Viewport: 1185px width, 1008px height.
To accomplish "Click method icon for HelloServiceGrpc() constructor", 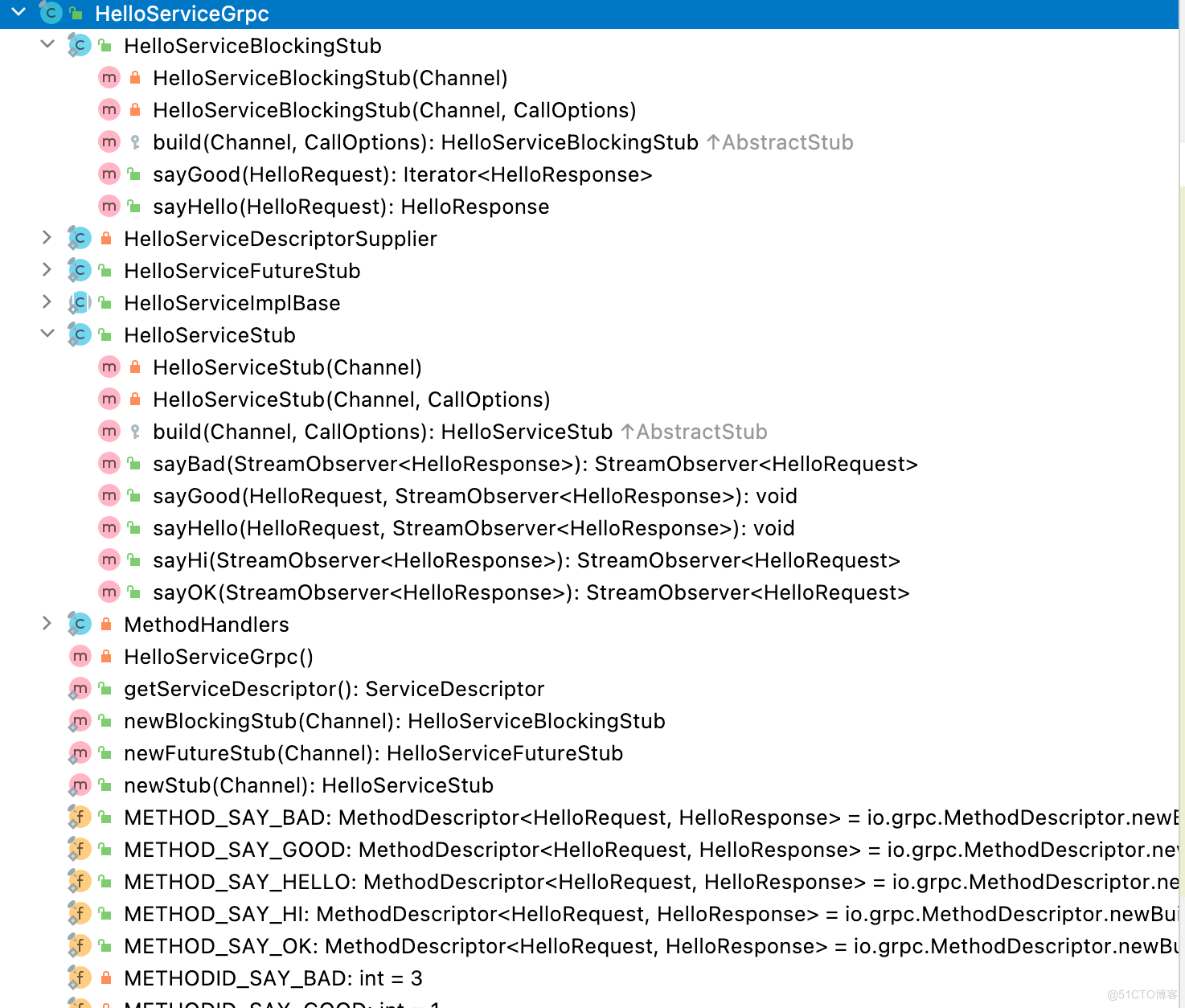I will 80,656.
